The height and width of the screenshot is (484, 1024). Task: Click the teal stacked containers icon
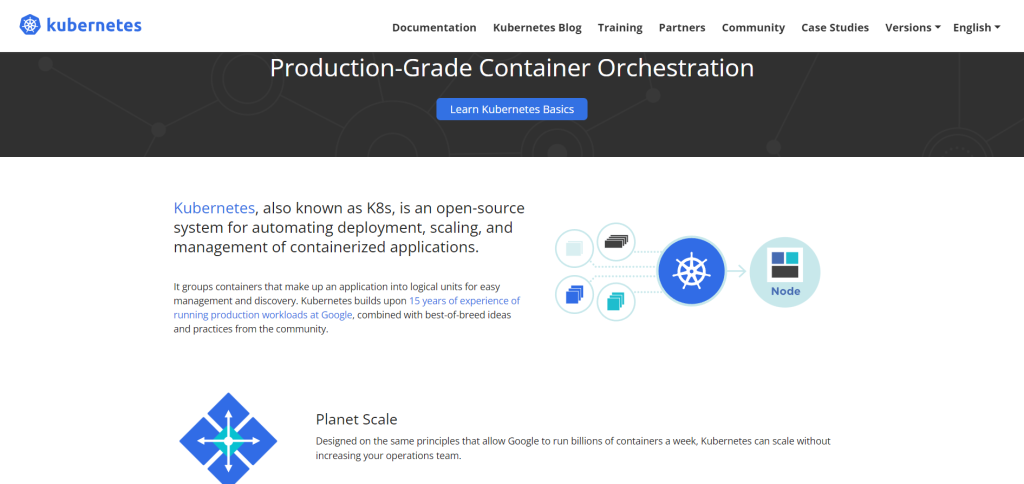616,301
